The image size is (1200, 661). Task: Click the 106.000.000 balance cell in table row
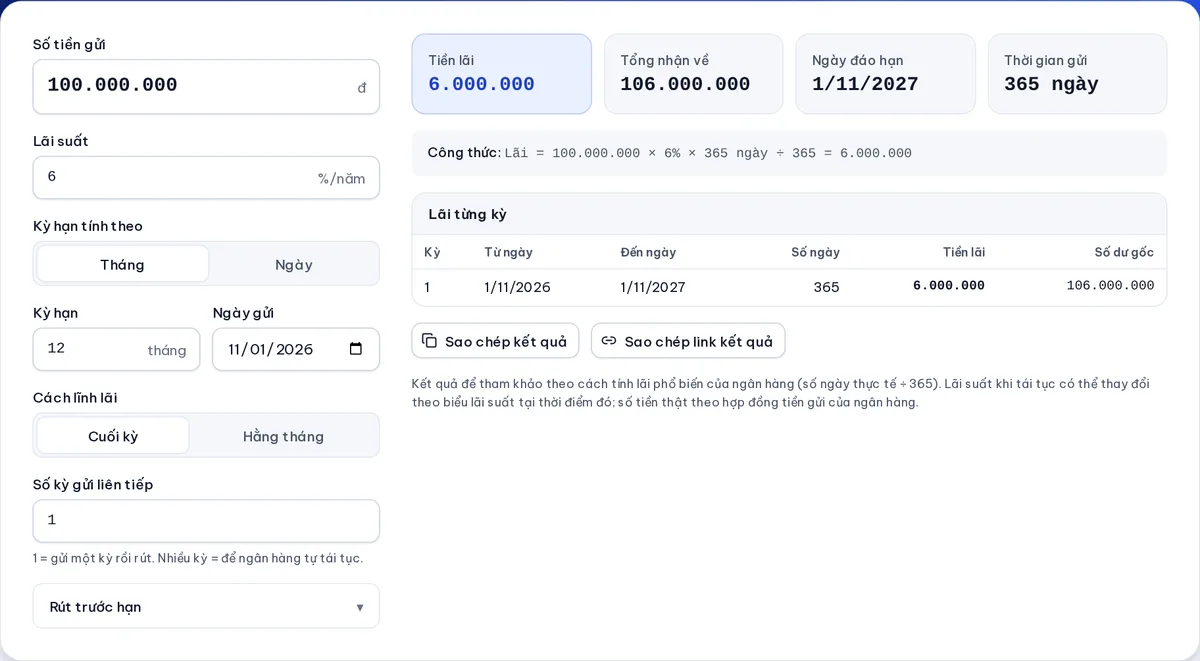tap(1110, 286)
